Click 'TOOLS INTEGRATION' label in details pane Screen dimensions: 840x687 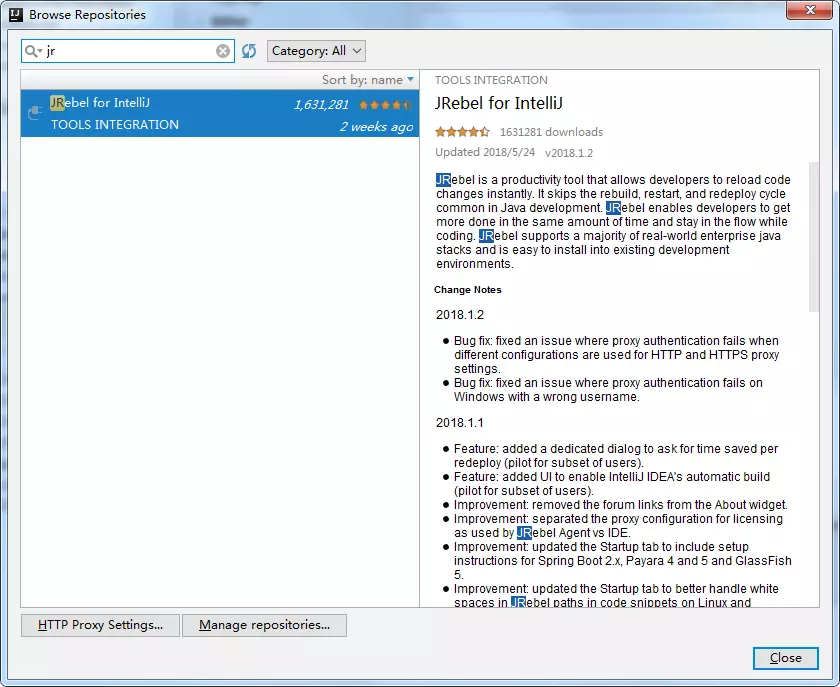(491, 80)
